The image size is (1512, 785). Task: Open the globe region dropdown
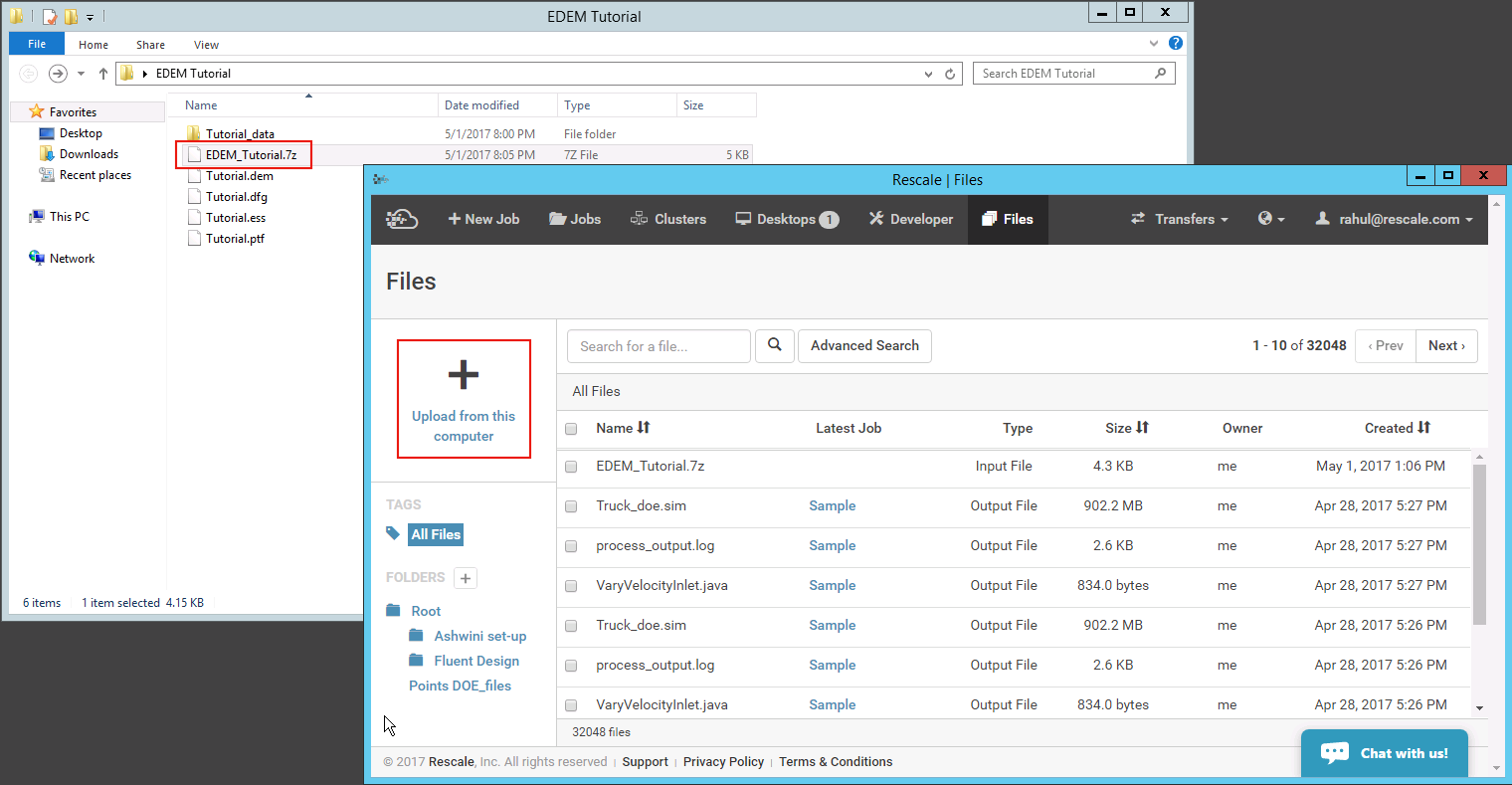point(1271,219)
